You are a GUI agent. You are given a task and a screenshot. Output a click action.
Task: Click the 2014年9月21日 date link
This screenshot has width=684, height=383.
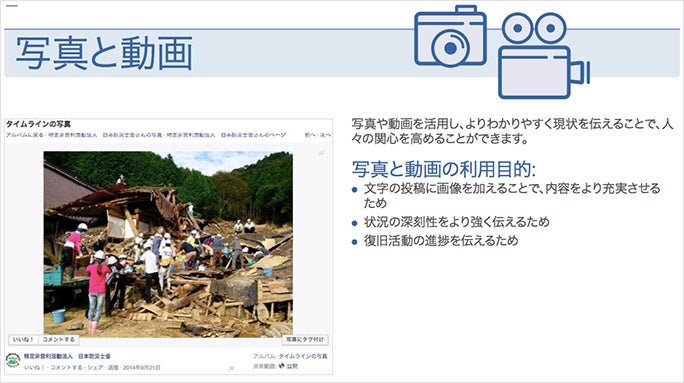(141, 367)
